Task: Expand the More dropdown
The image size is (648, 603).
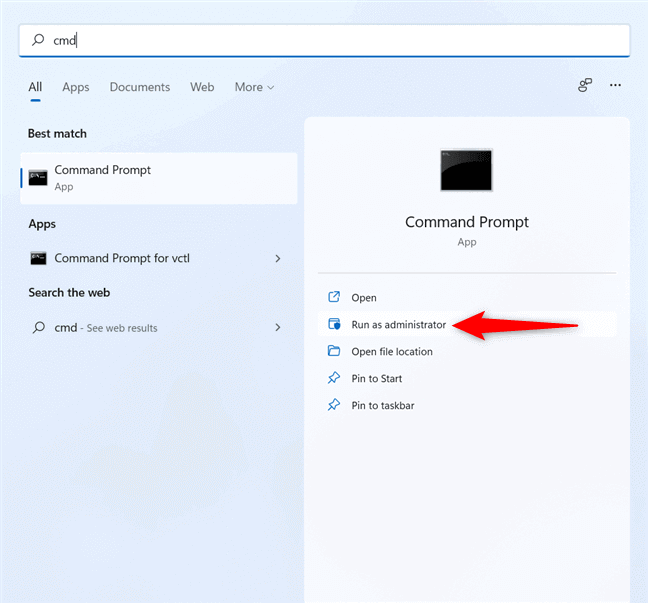Action: coord(254,87)
